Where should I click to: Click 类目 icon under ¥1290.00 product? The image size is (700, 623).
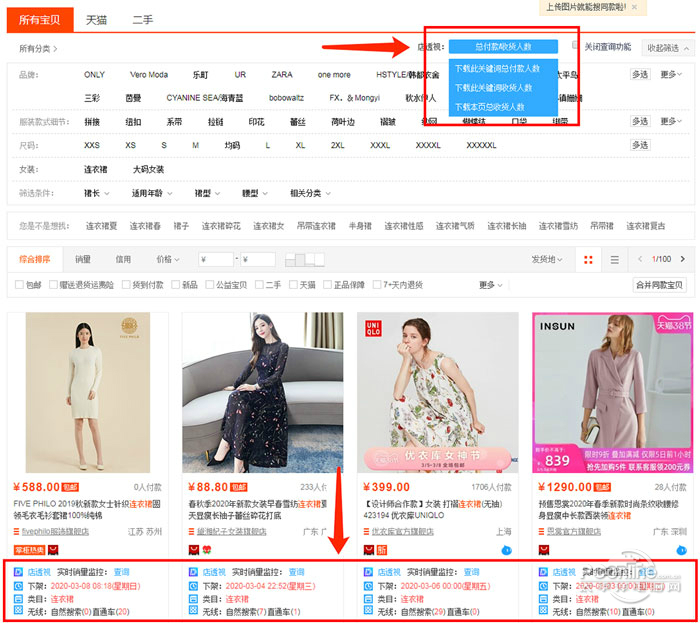pyautogui.click(x=543, y=598)
